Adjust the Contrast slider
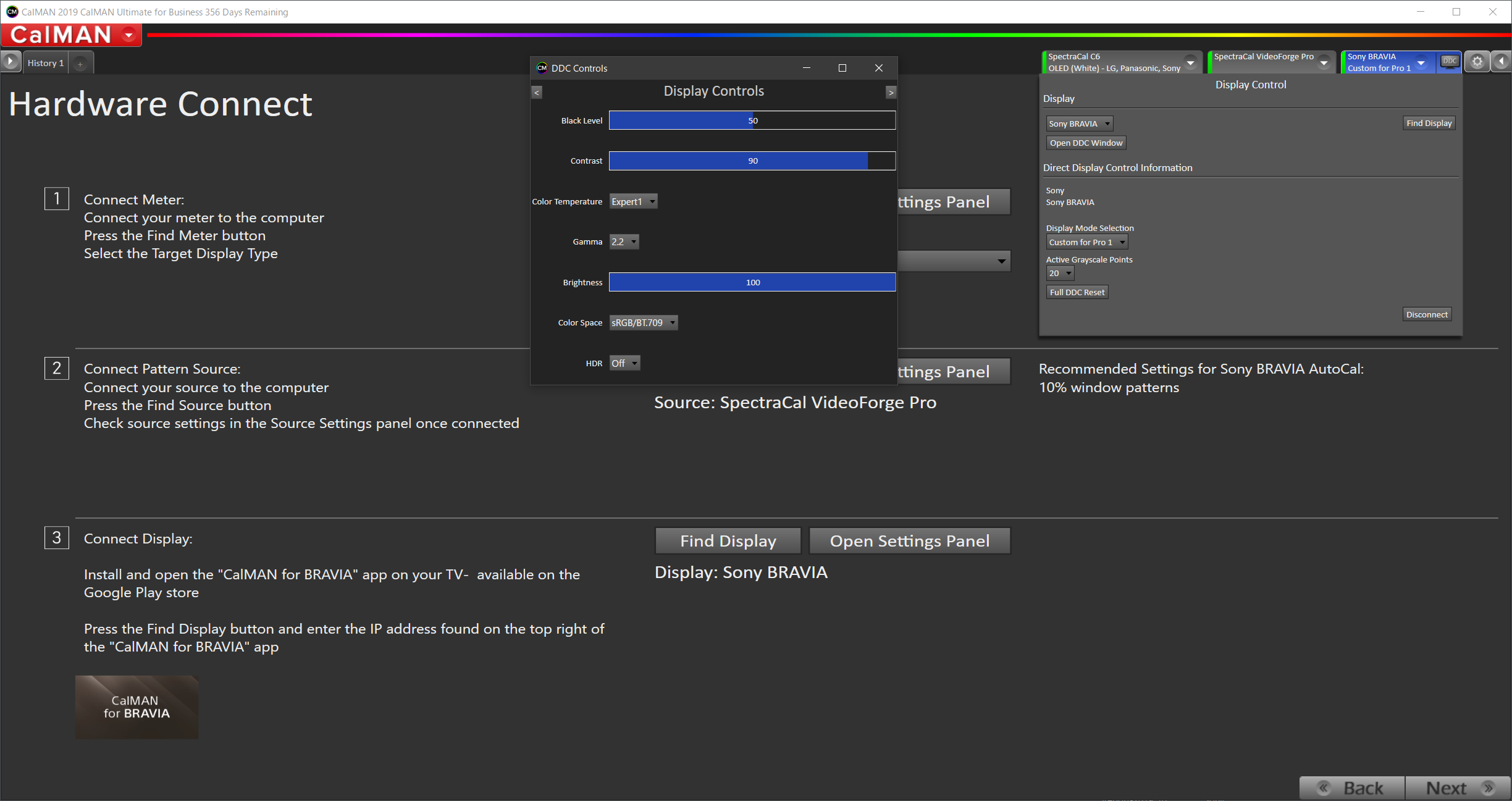 click(752, 161)
